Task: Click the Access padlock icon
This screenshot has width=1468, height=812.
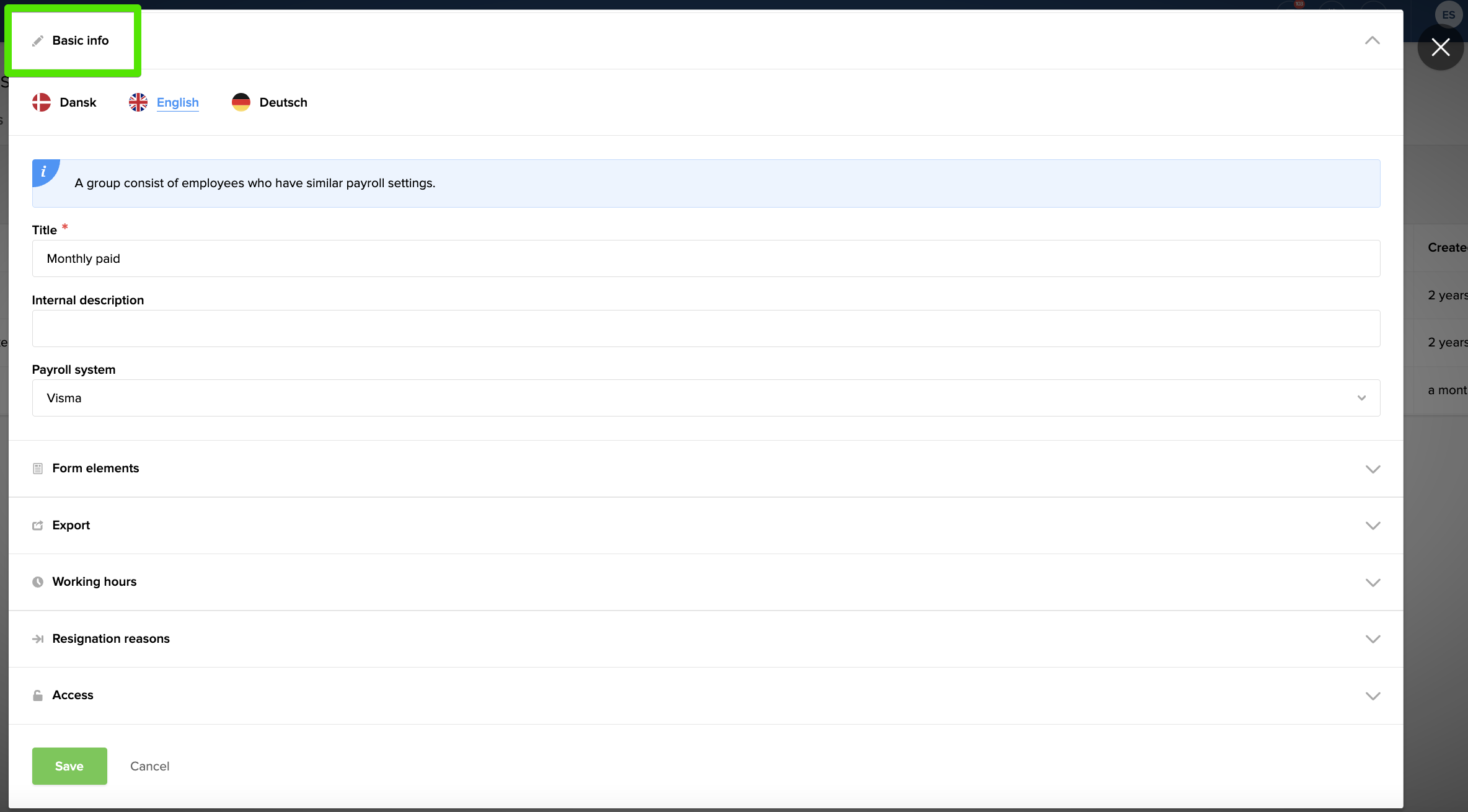Action: [38, 695]
